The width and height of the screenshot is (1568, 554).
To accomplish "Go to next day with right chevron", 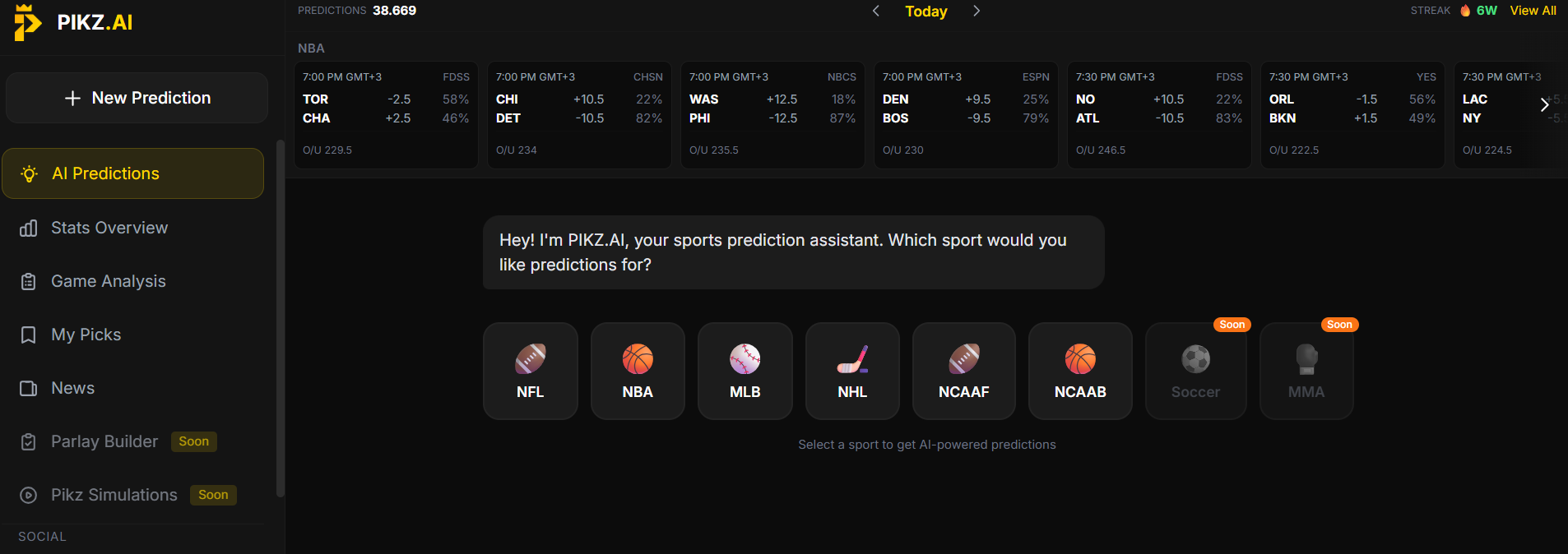I will [x=977, y=11].
